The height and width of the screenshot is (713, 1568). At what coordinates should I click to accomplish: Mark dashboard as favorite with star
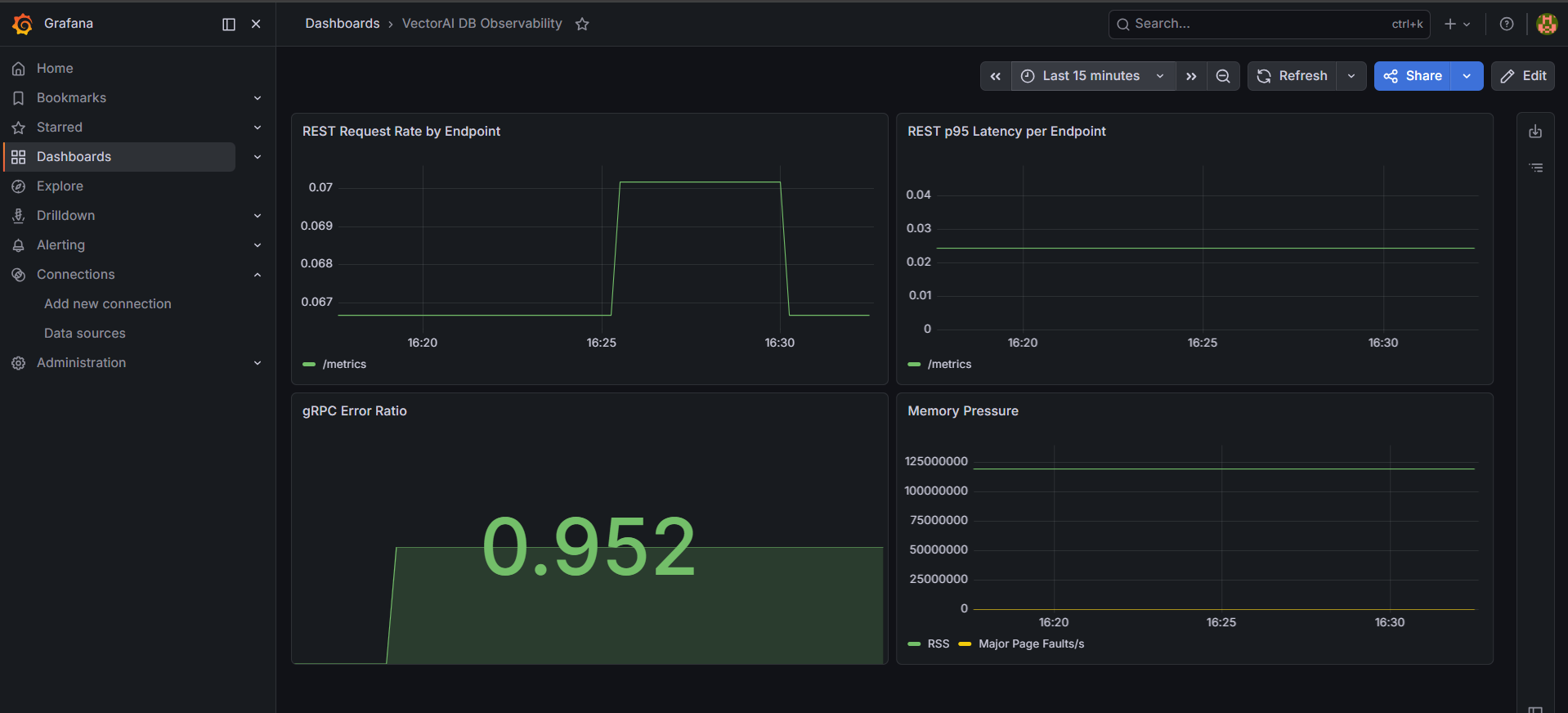pyautogui.click(x=582, y=25)
